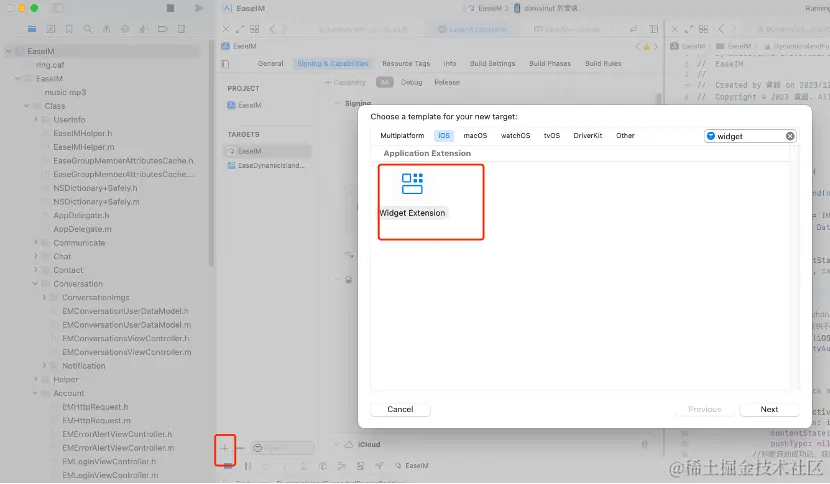Clear the widget search text

(x=790, y=136)
